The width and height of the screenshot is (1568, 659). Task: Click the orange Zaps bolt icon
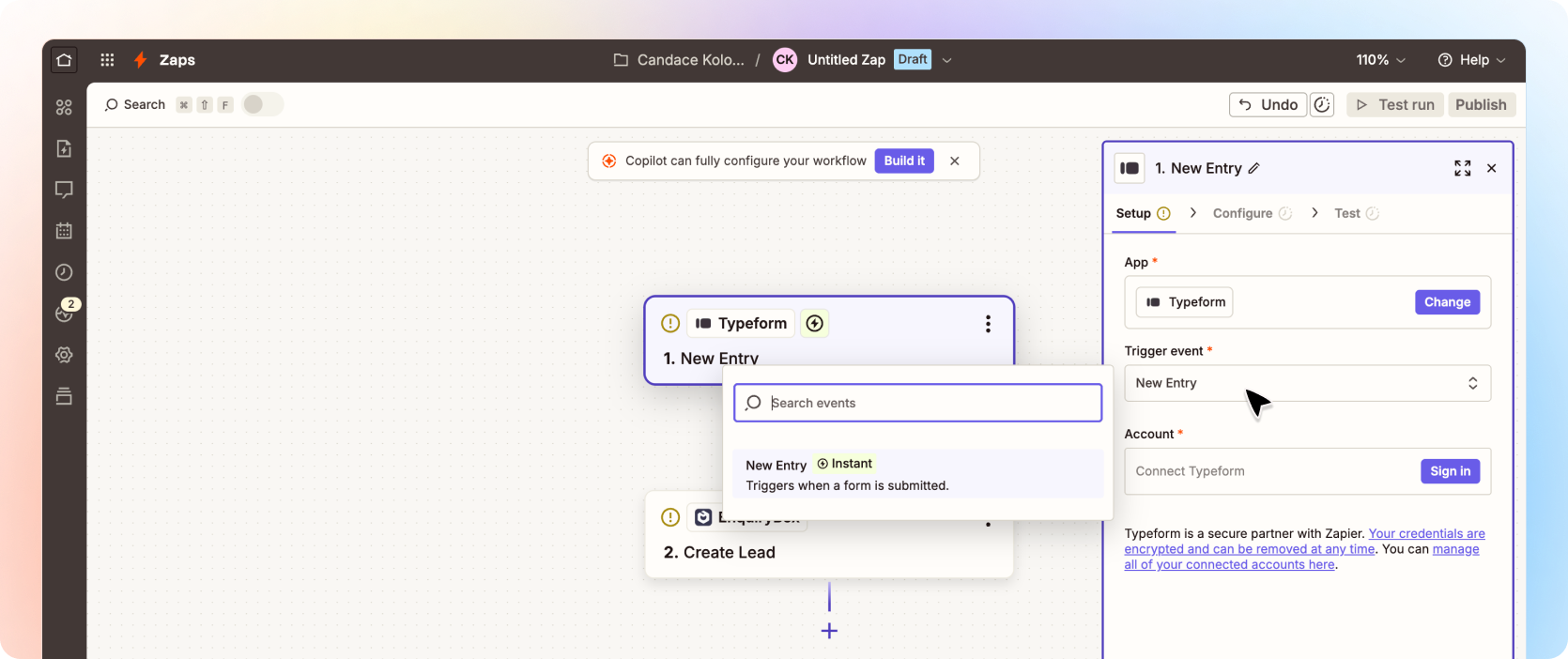coord(140,60)
